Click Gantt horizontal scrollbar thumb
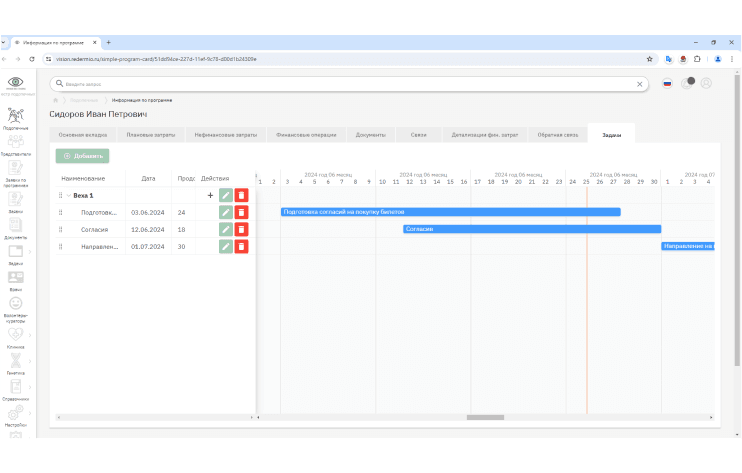 click(485, 417)
